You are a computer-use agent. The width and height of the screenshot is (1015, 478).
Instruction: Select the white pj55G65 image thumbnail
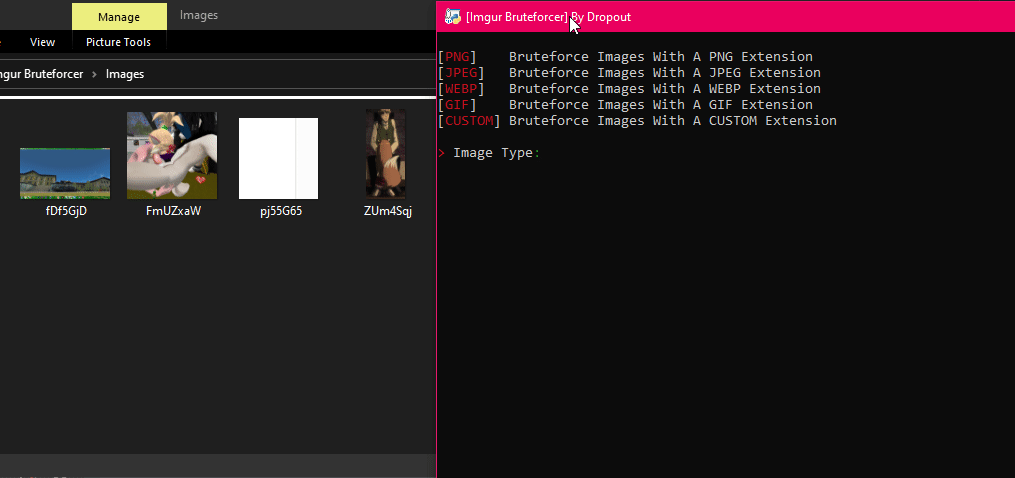click(278, 158)
